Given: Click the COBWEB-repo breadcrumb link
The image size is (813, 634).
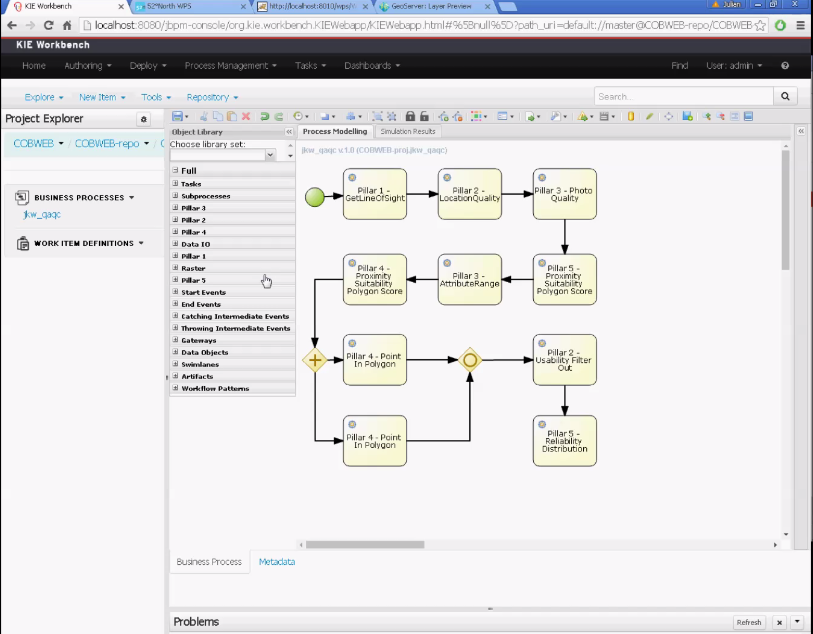Looking at the screenshot, I should coord(107,143).
